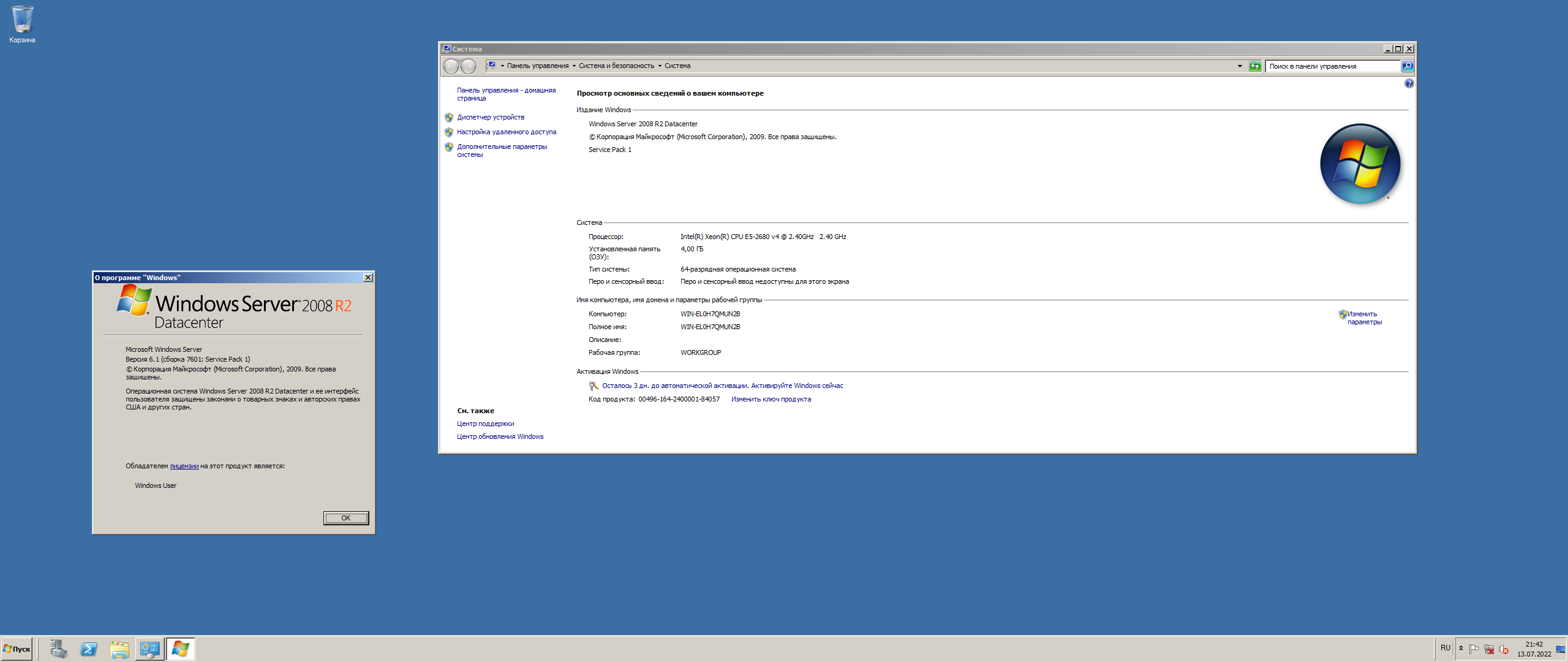Image resolution: width=1568 pixels, height=662 pixels.
Task: Click the 'Windows Server 2008 R2 Datacenter' edition text
Action: [x=643, y=124]
